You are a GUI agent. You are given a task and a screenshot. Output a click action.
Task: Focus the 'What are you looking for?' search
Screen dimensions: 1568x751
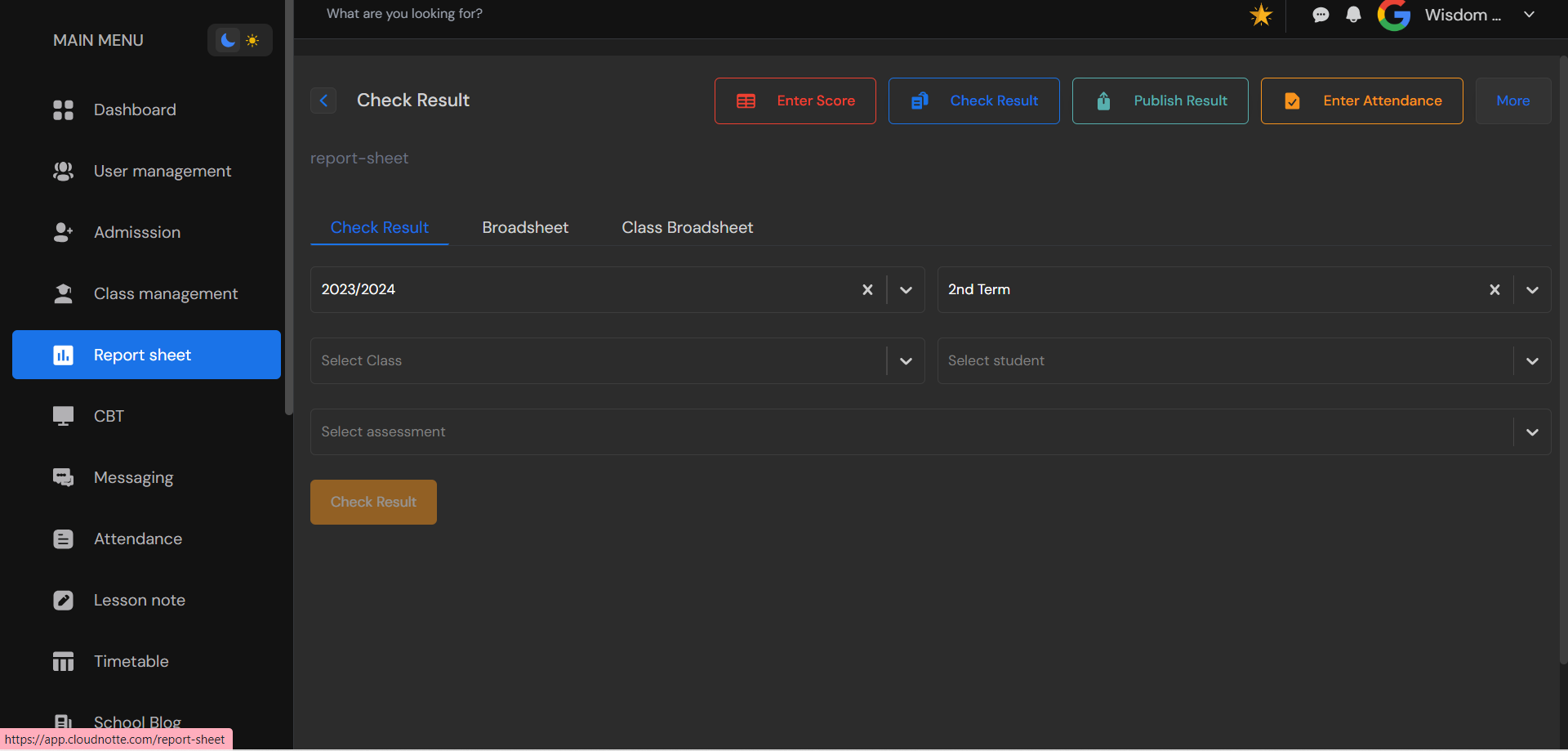[404, 14]
